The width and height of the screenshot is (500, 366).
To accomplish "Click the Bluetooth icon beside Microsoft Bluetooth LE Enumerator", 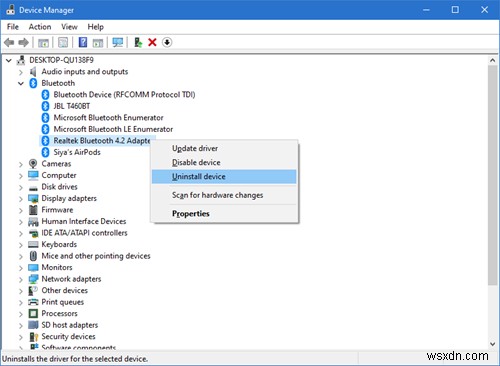I will [x=45, y=129].
